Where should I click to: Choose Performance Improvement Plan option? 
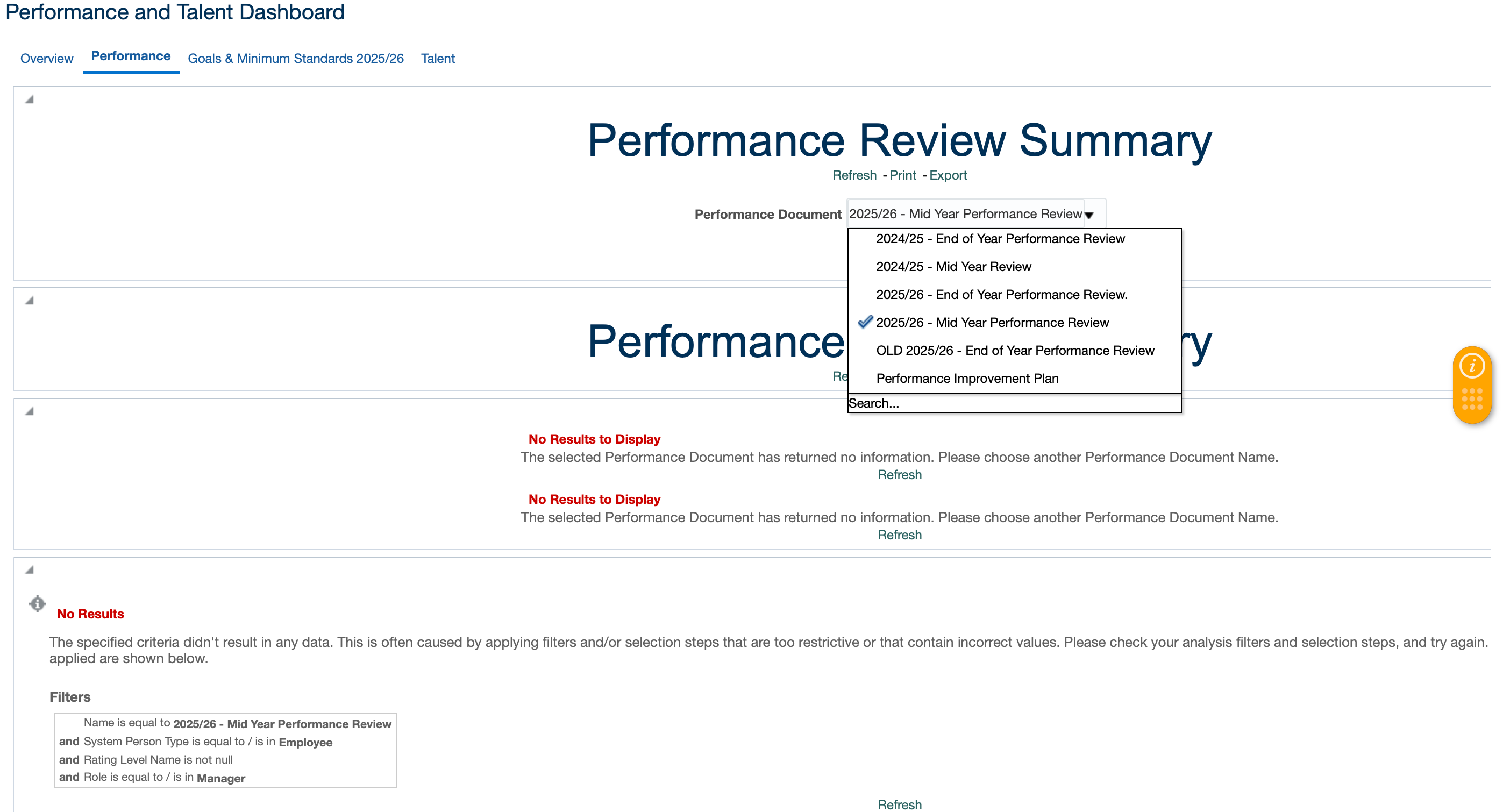pos(967,379)
